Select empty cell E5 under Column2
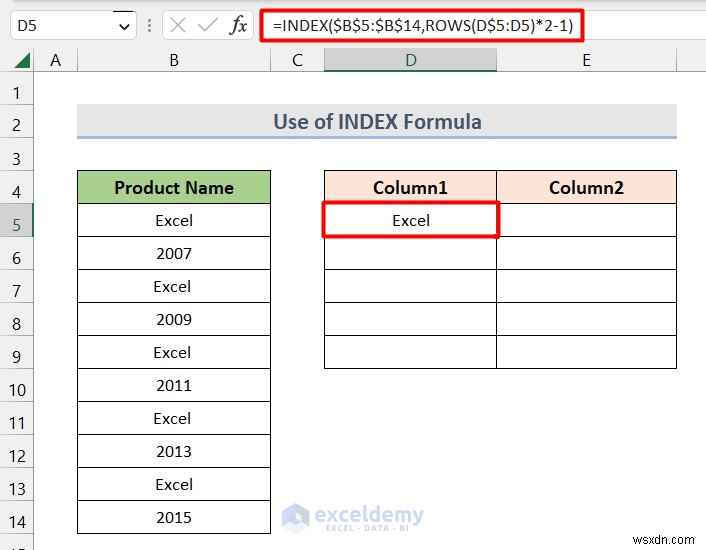The image size is (706, 550). coord(586,220)
